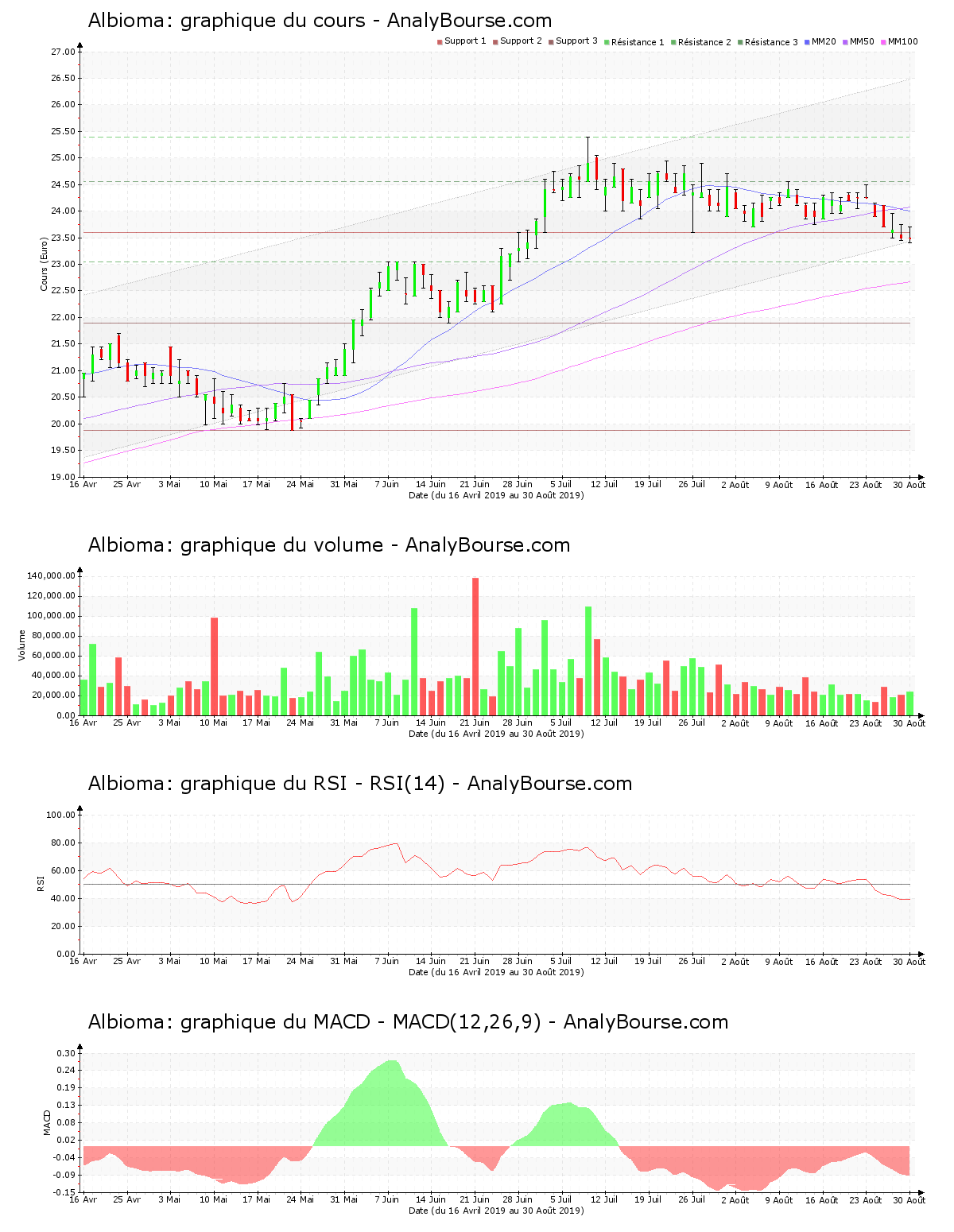Click the "graphique du RSI - RSI(14)" title
Viewport: 954px width, 1232px height.
coord(360,784)
